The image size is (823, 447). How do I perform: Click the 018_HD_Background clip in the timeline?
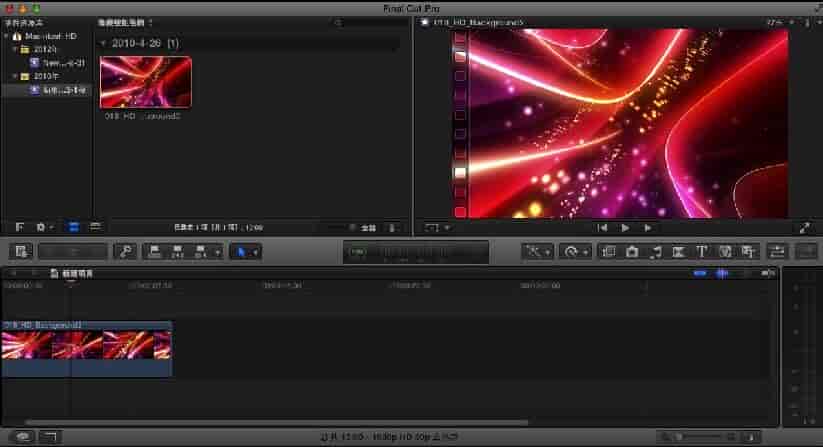(x=86, y=345)
